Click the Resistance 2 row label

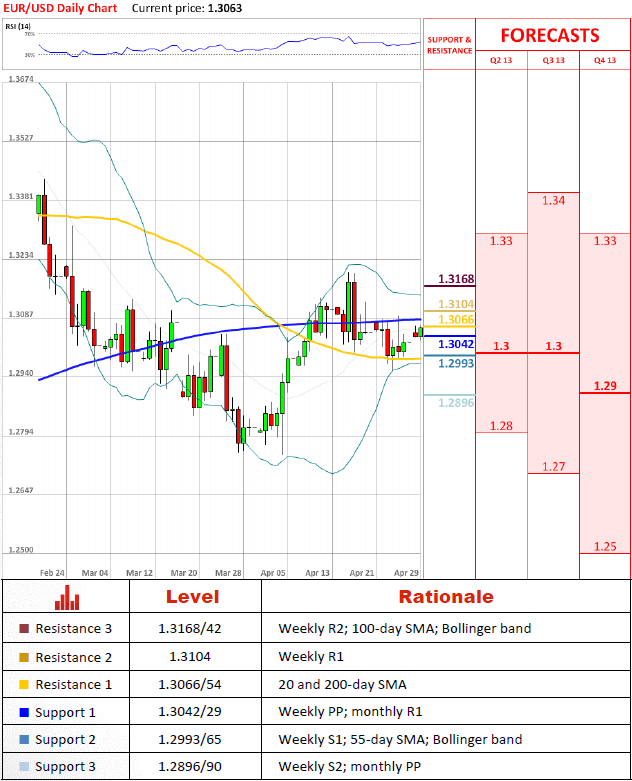pyautogui.click(x=74, y=657)
